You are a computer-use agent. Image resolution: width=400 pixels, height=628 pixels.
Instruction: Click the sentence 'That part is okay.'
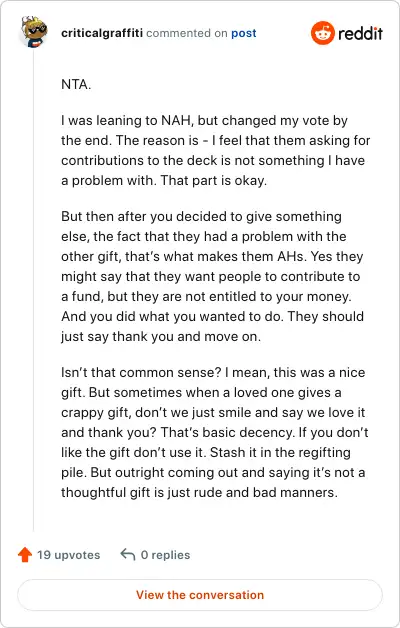213,181
